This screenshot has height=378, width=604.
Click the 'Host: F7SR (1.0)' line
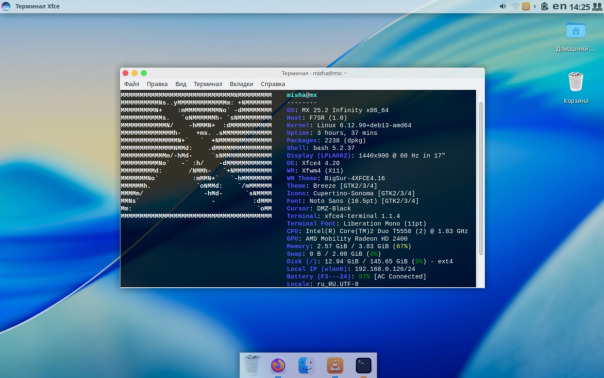click(317, 118)
